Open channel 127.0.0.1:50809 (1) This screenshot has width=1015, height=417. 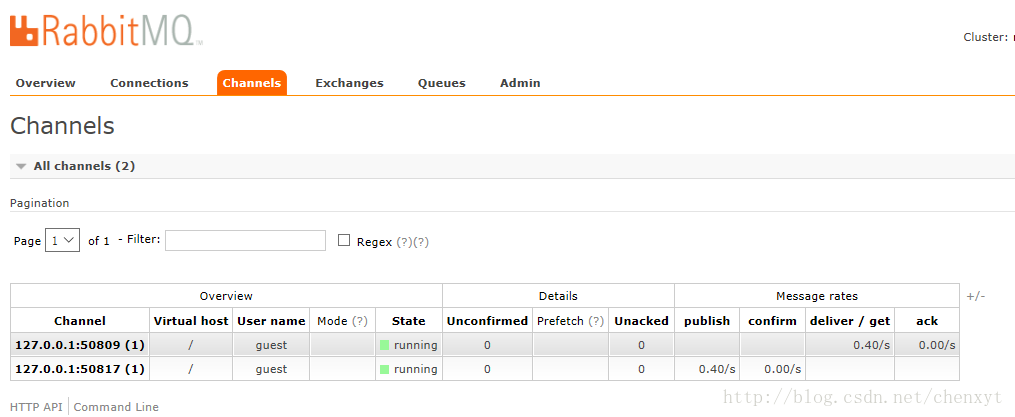(x=80, y=345)
